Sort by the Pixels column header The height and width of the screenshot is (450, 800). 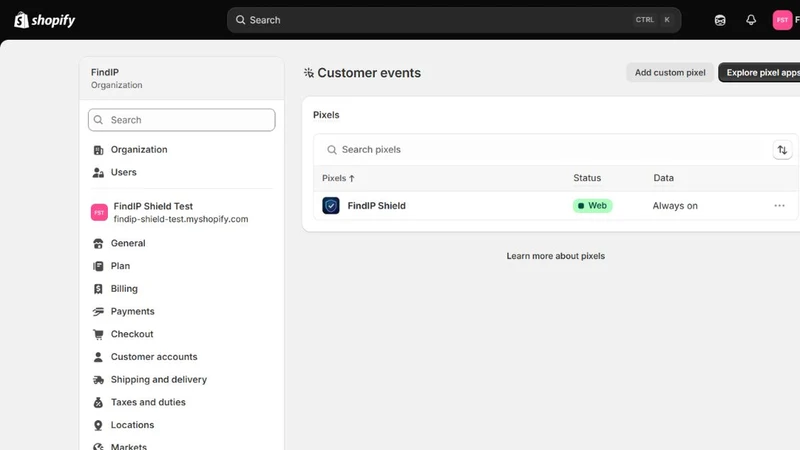coord(338,178)
